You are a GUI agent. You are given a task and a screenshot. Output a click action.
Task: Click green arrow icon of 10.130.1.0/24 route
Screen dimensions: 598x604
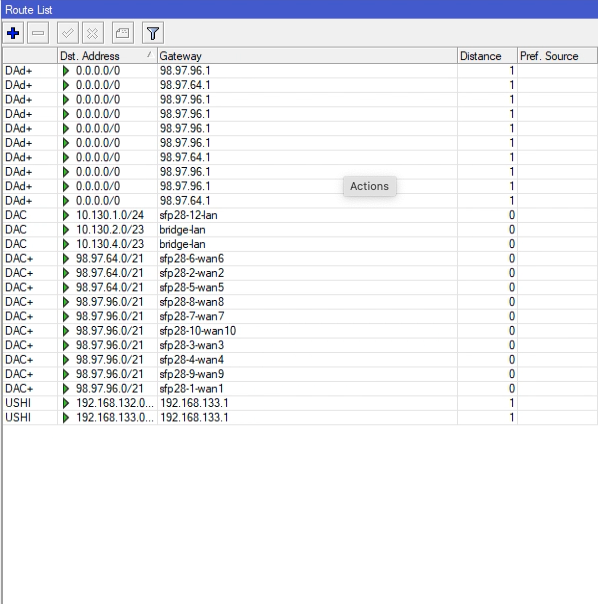pos(66,215)
